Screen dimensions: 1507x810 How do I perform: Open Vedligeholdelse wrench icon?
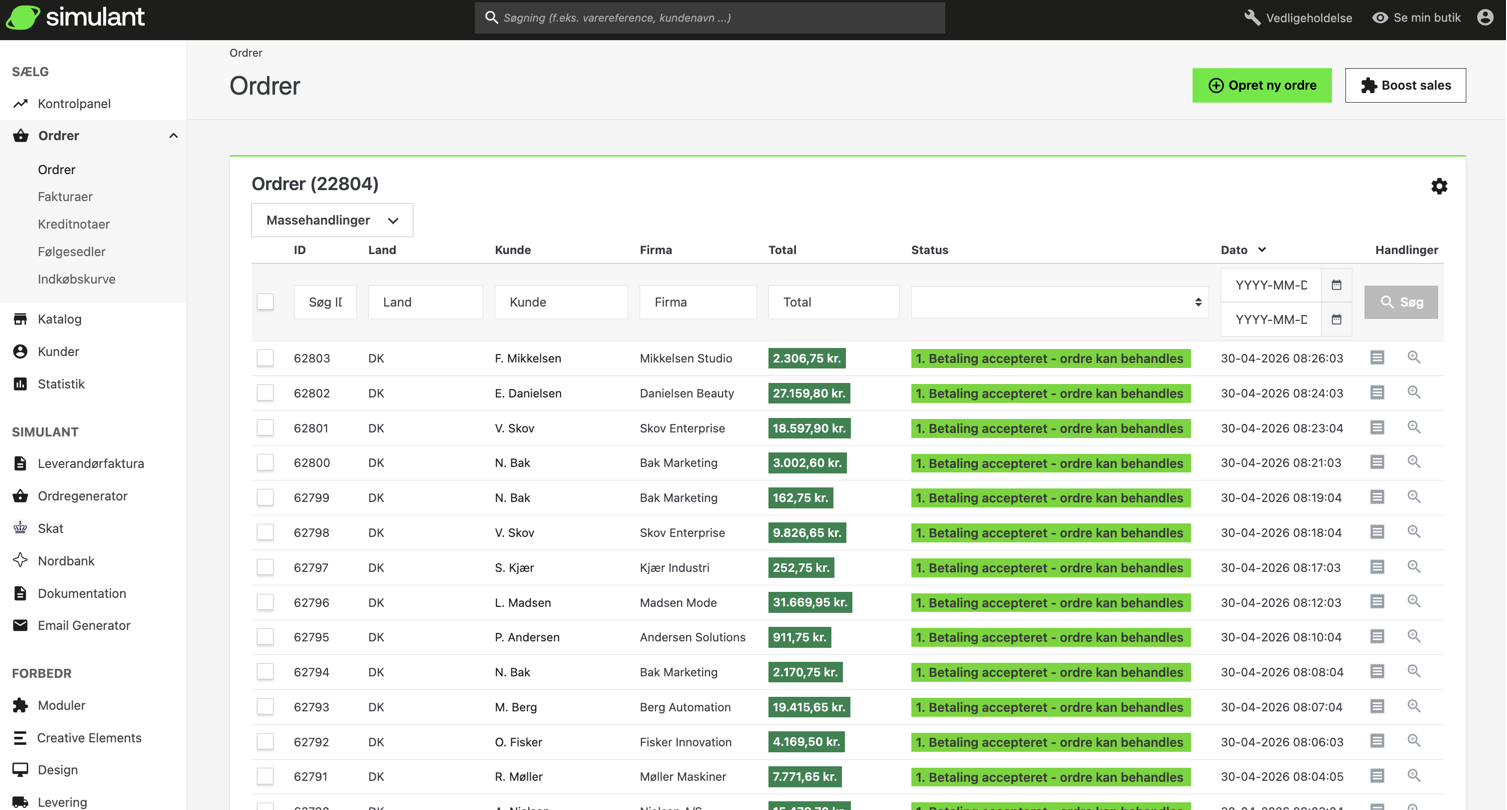1252,18
